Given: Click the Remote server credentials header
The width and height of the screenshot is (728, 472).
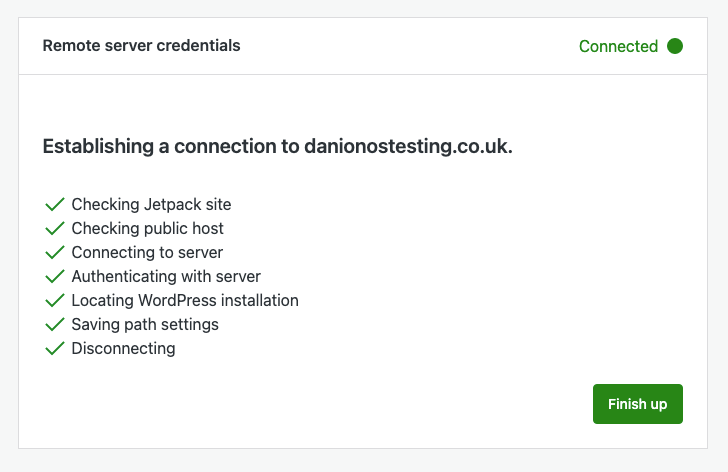Looking at the screenshot, I should pos(141,46).
